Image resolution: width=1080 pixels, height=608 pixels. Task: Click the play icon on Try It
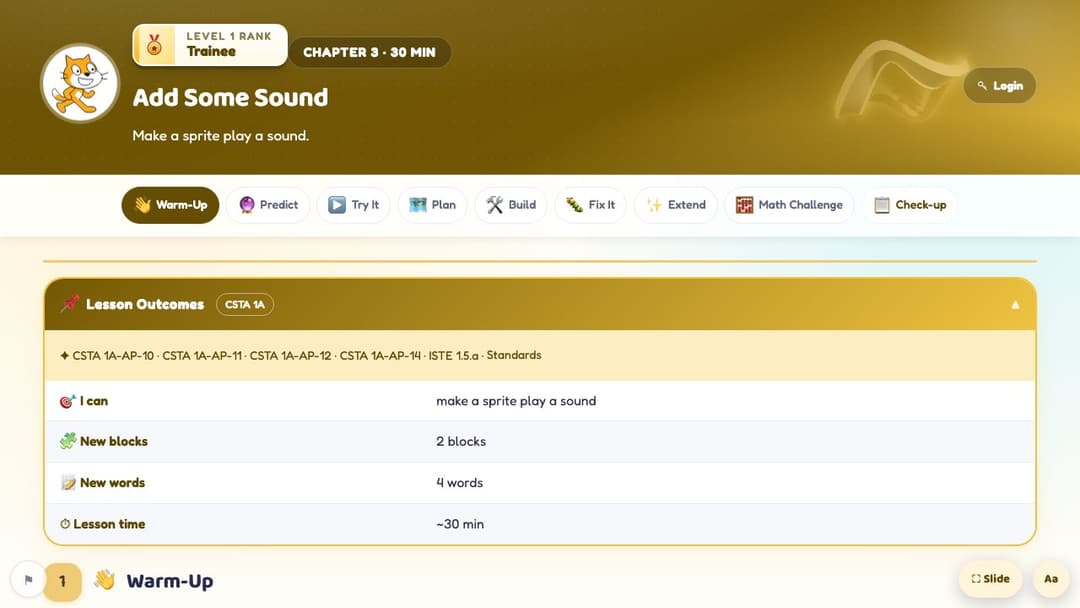pos(337,205)
